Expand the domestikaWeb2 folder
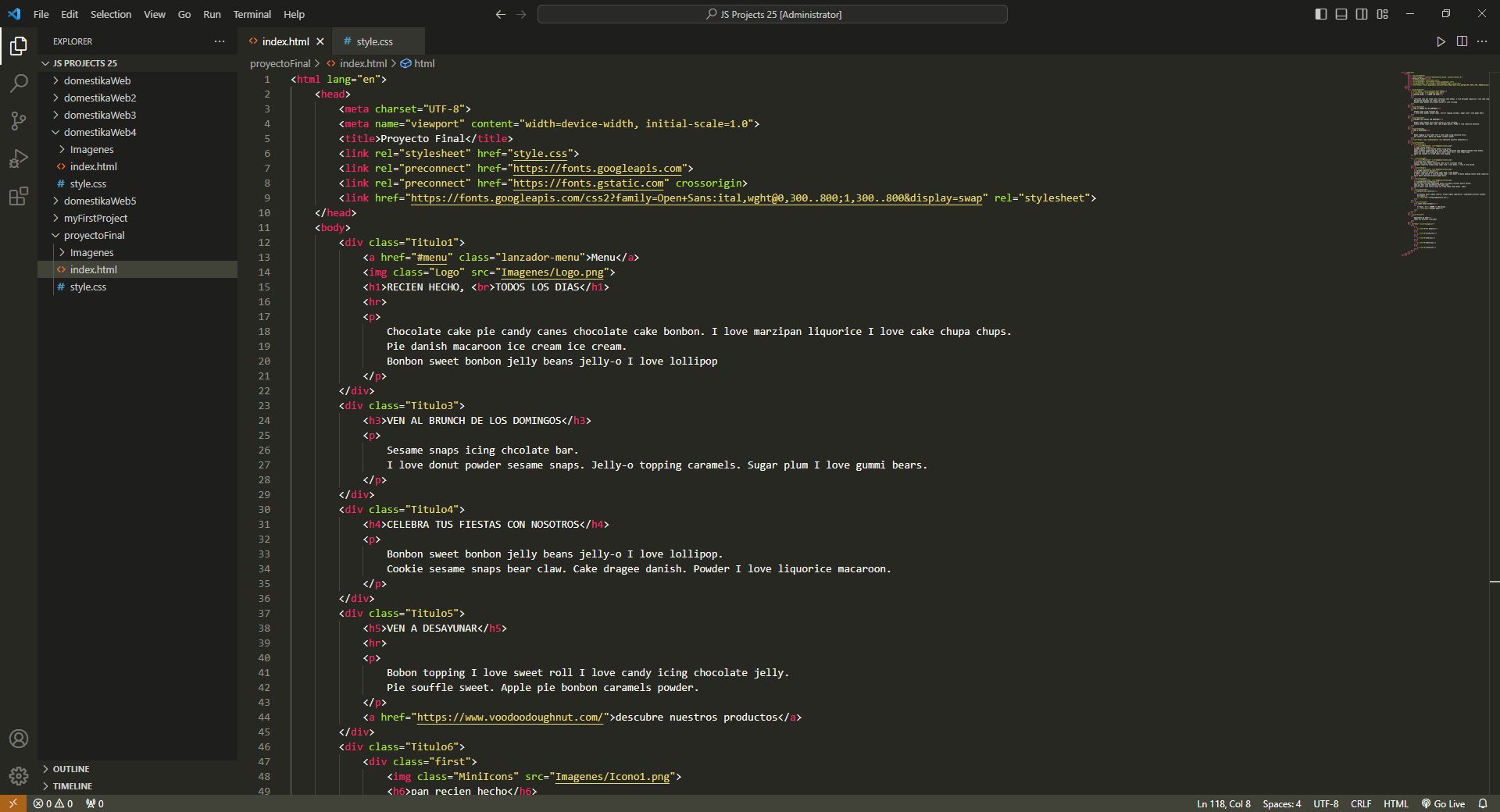This screenshot has width=1500, height=812. coord(137,98)
